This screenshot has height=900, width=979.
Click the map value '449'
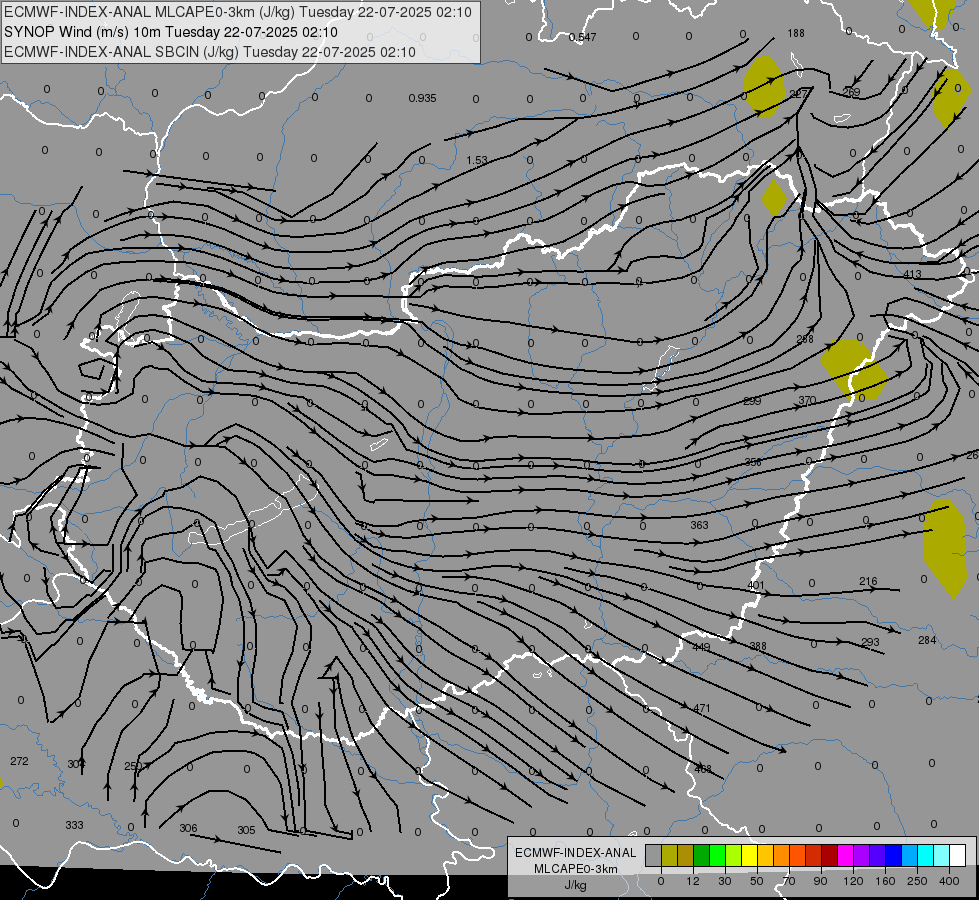701,647
